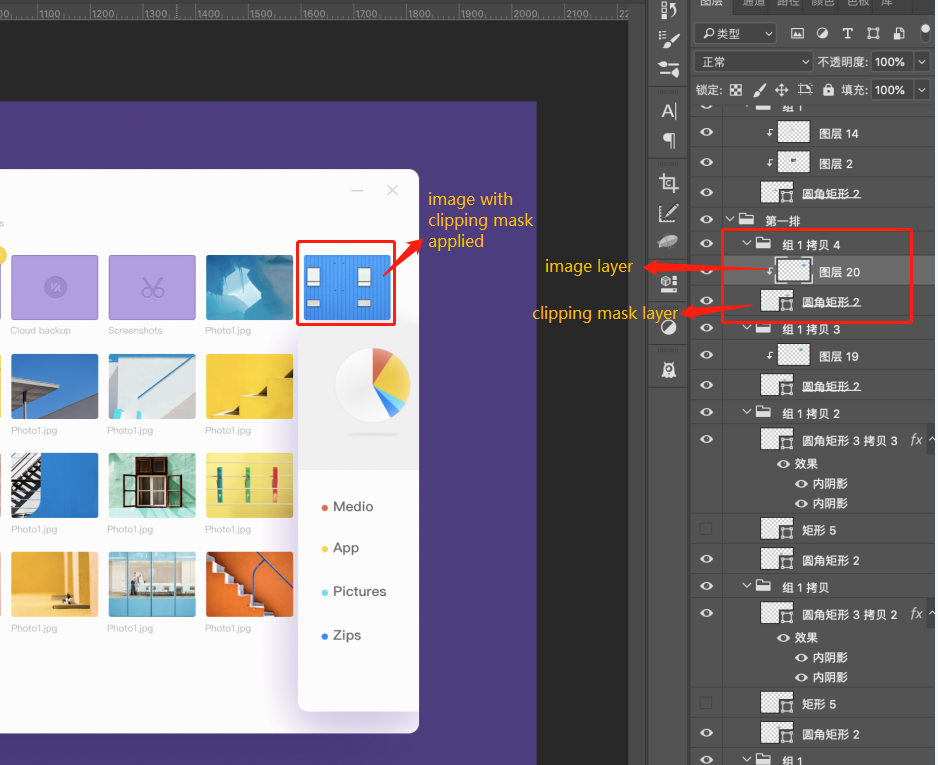Toggle visibility of group 组 1 拷贝 4
Image resolution: width=938 pixels, height=765 pixels.
click(x=706, y=243)
